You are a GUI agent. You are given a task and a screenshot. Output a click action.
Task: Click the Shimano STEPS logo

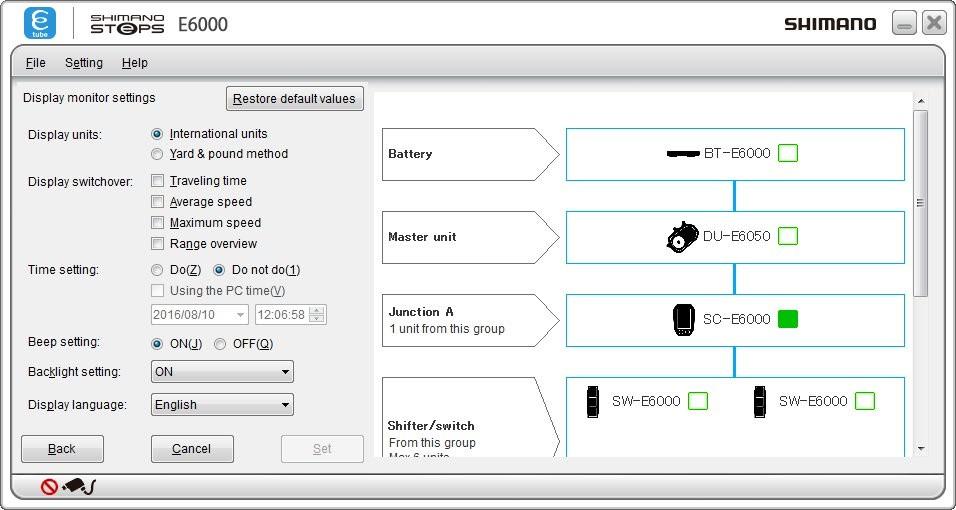[127, 24]
